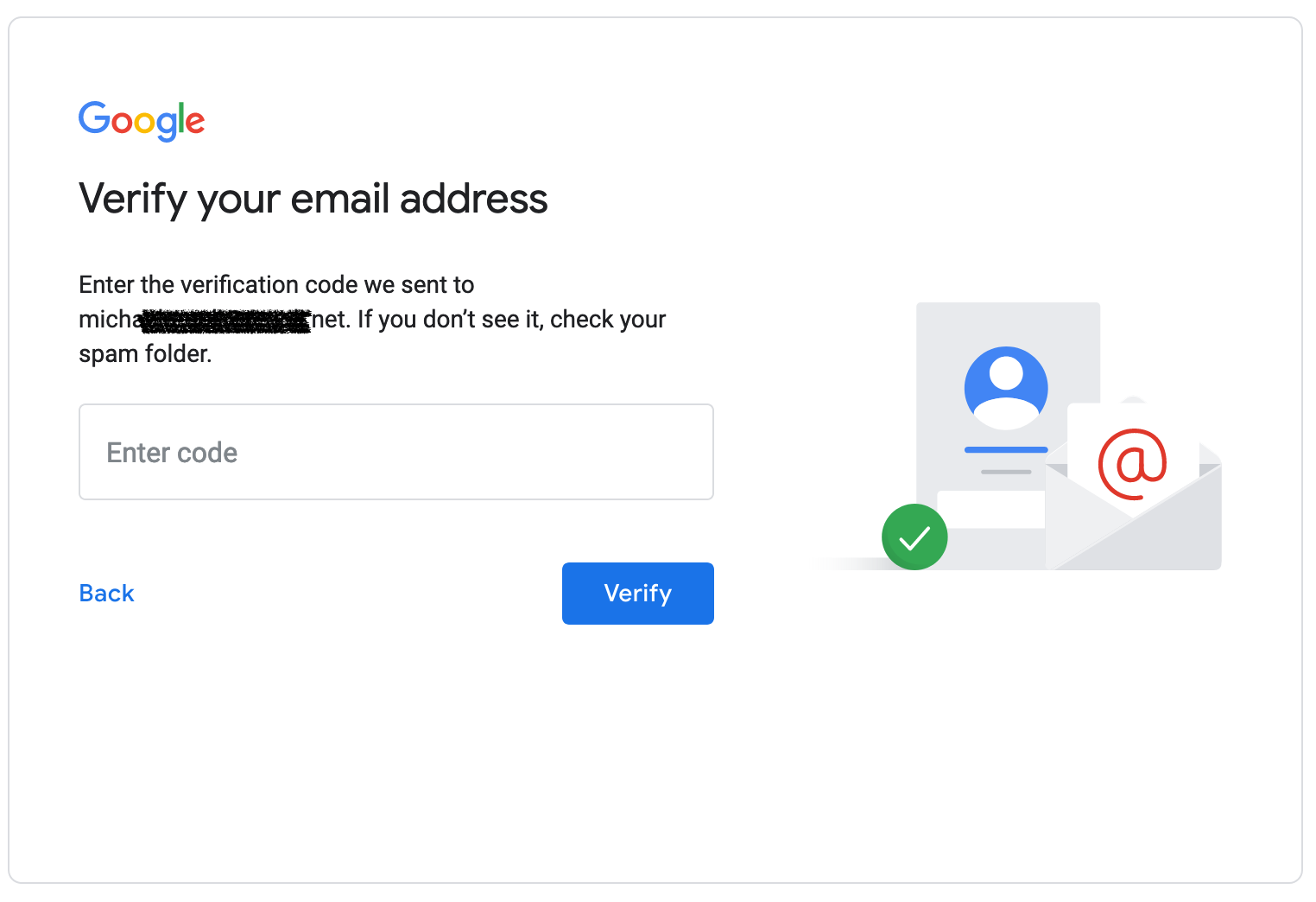Click the "net." email suffix text
Image resolution: width=1316 pixels, height=902 pixels.
tap(332, 320)
